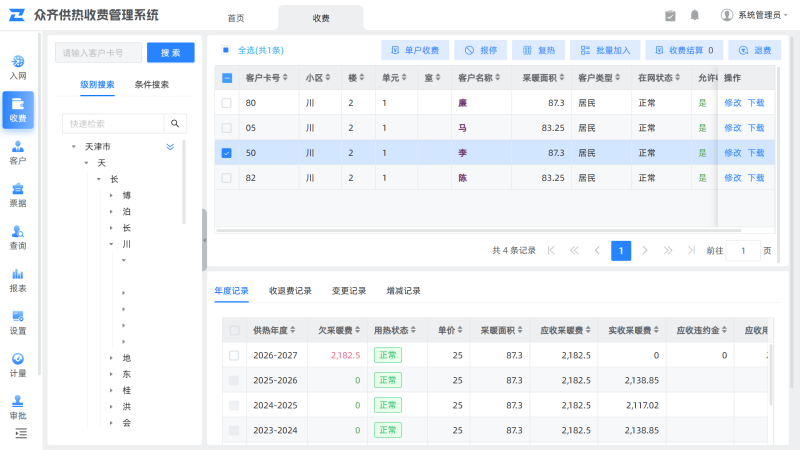The height and width of the screenshot is (450, 800).
Task: Toggle the customer table header select-all checkbox
Action: point(227,78)
